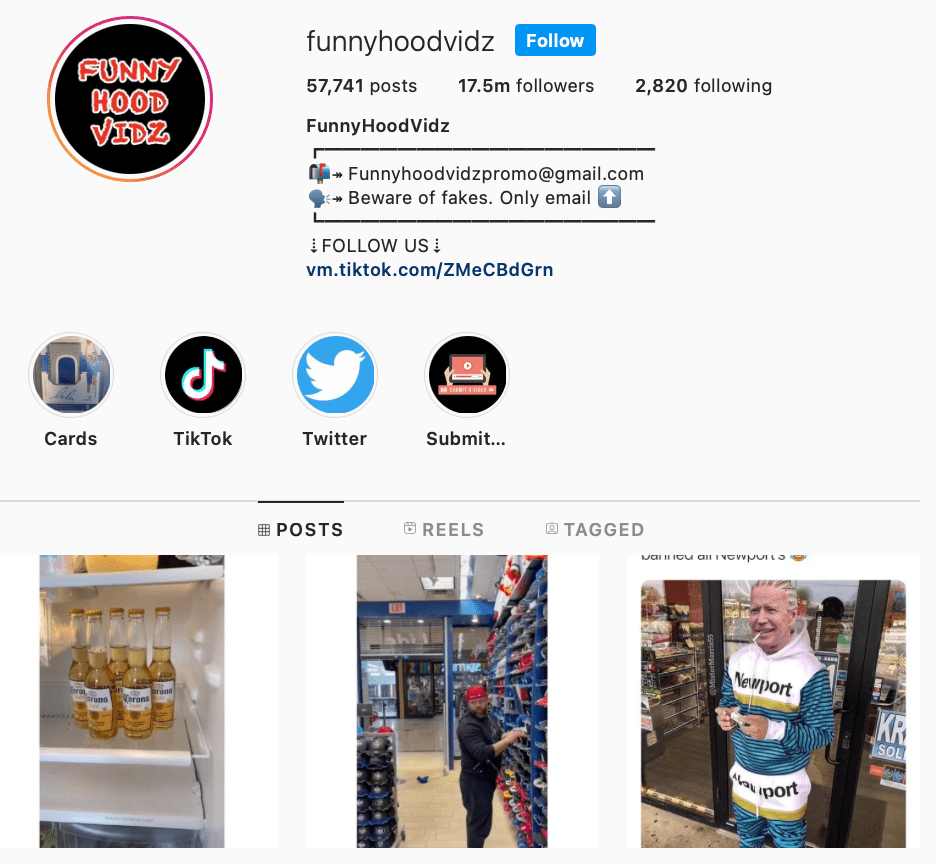Click the funnyhoodvidz username heading

point(401,42)
